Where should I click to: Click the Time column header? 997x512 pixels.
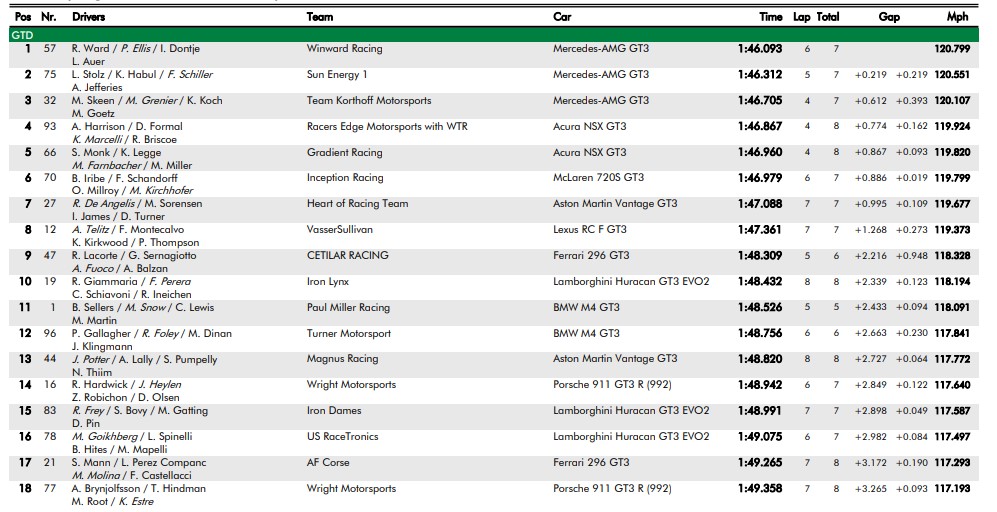(x=770, y=17)
